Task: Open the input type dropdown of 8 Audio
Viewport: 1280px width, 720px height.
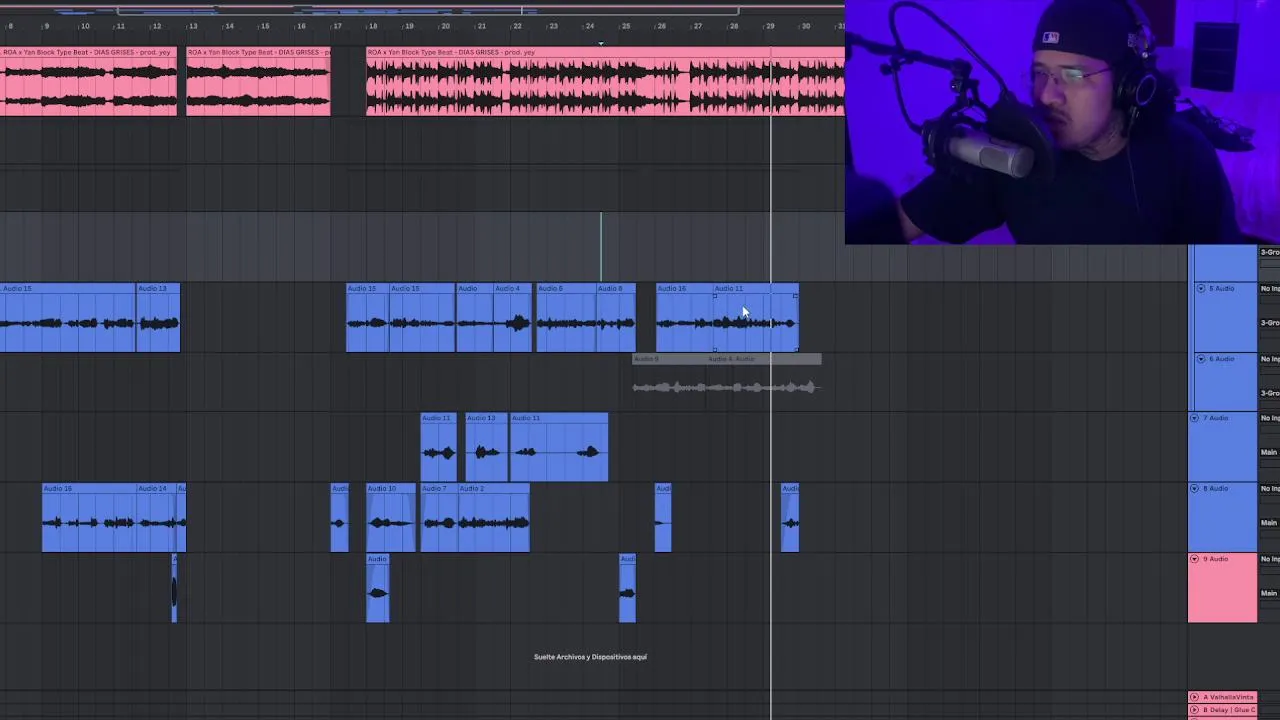Action: coord(1270,488)
